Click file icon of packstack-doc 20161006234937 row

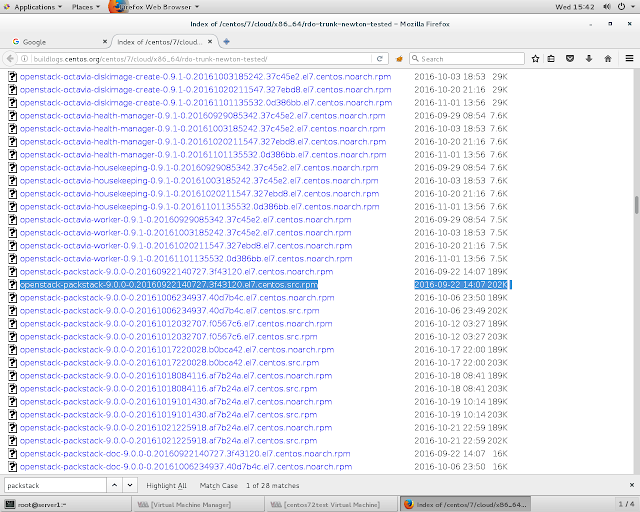point(13,467)
